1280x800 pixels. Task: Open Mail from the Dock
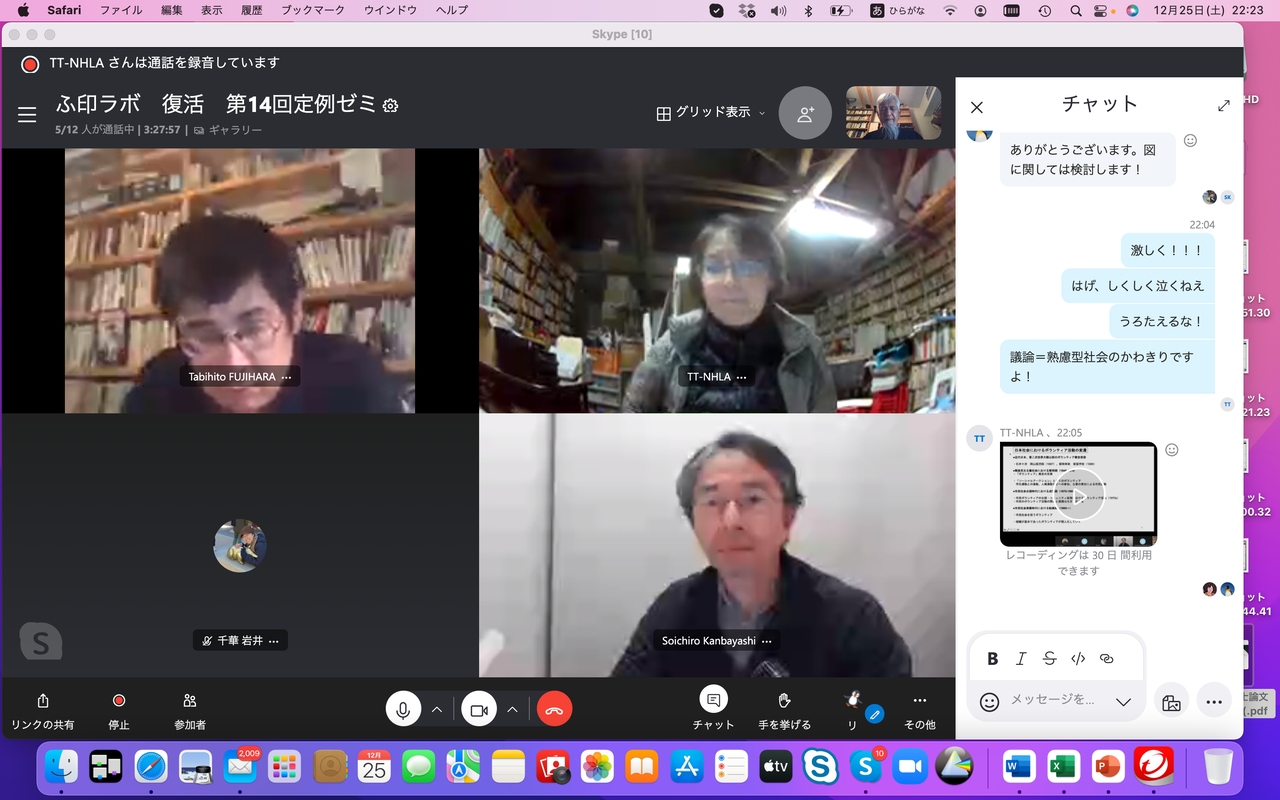[241, 767]
